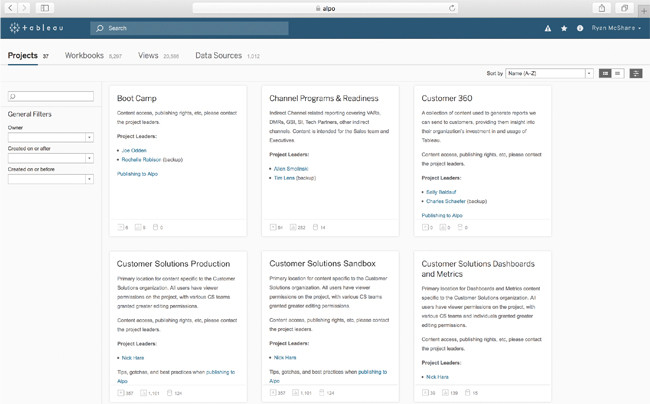Show Safari sidebar
650x404 pixels.
tap(45, 8)
